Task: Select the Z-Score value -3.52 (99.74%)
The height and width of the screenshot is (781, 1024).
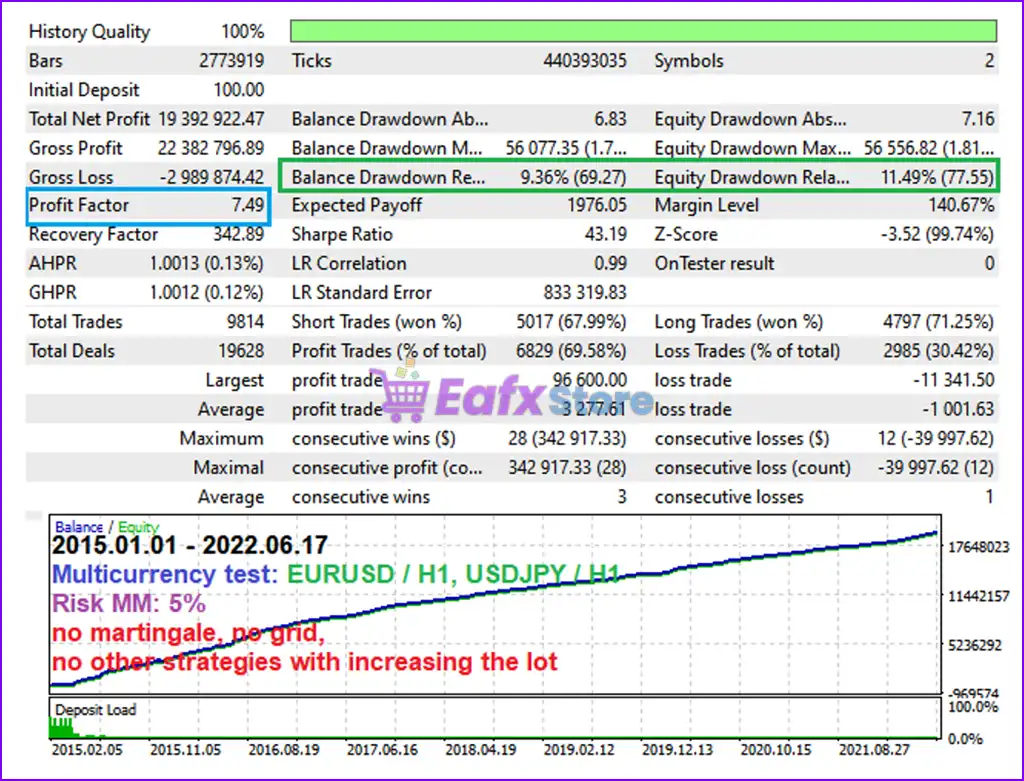Action: (938, 234)
